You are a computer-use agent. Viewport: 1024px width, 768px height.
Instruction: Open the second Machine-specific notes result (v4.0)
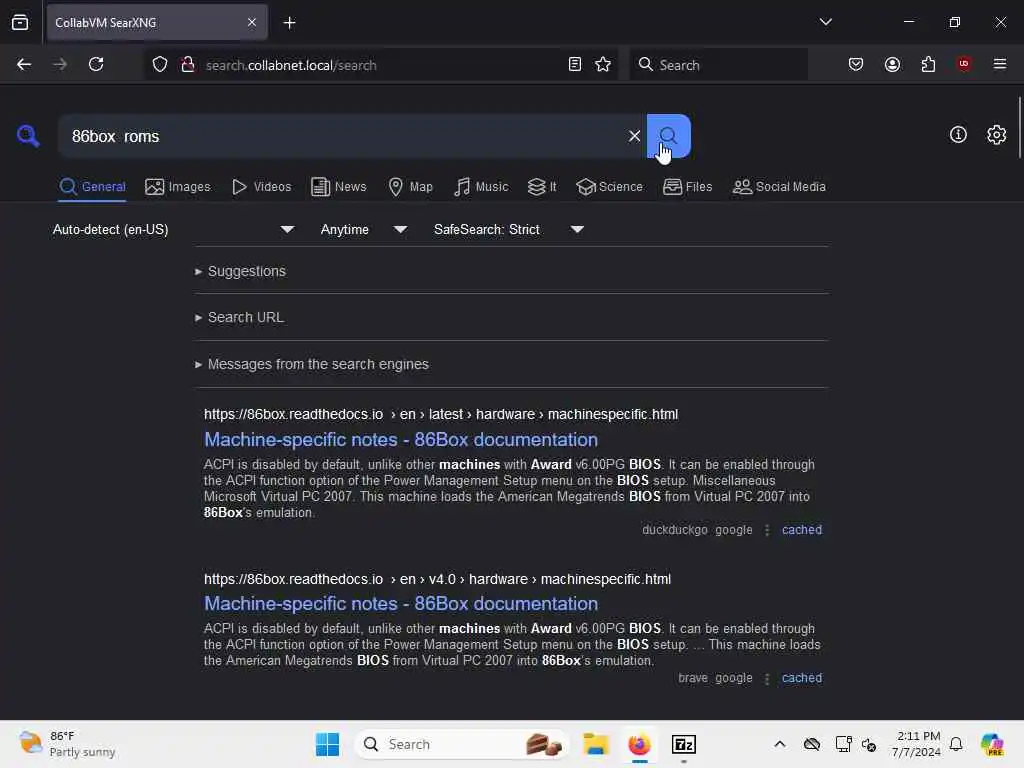click(x=401, y=603)
